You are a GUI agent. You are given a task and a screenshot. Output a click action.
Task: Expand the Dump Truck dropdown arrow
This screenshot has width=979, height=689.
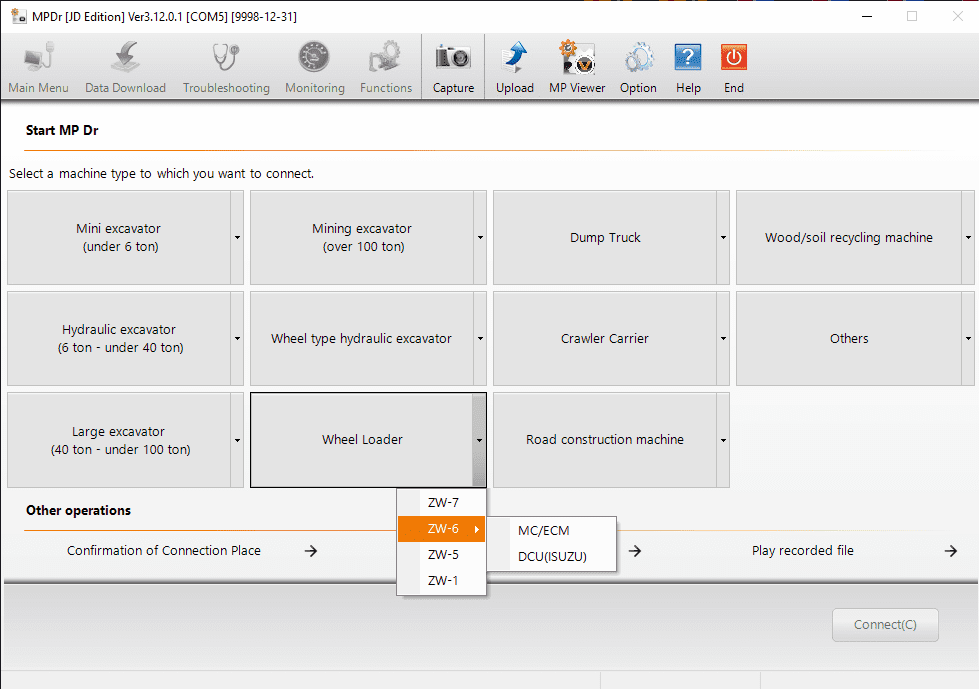(723, 238)
